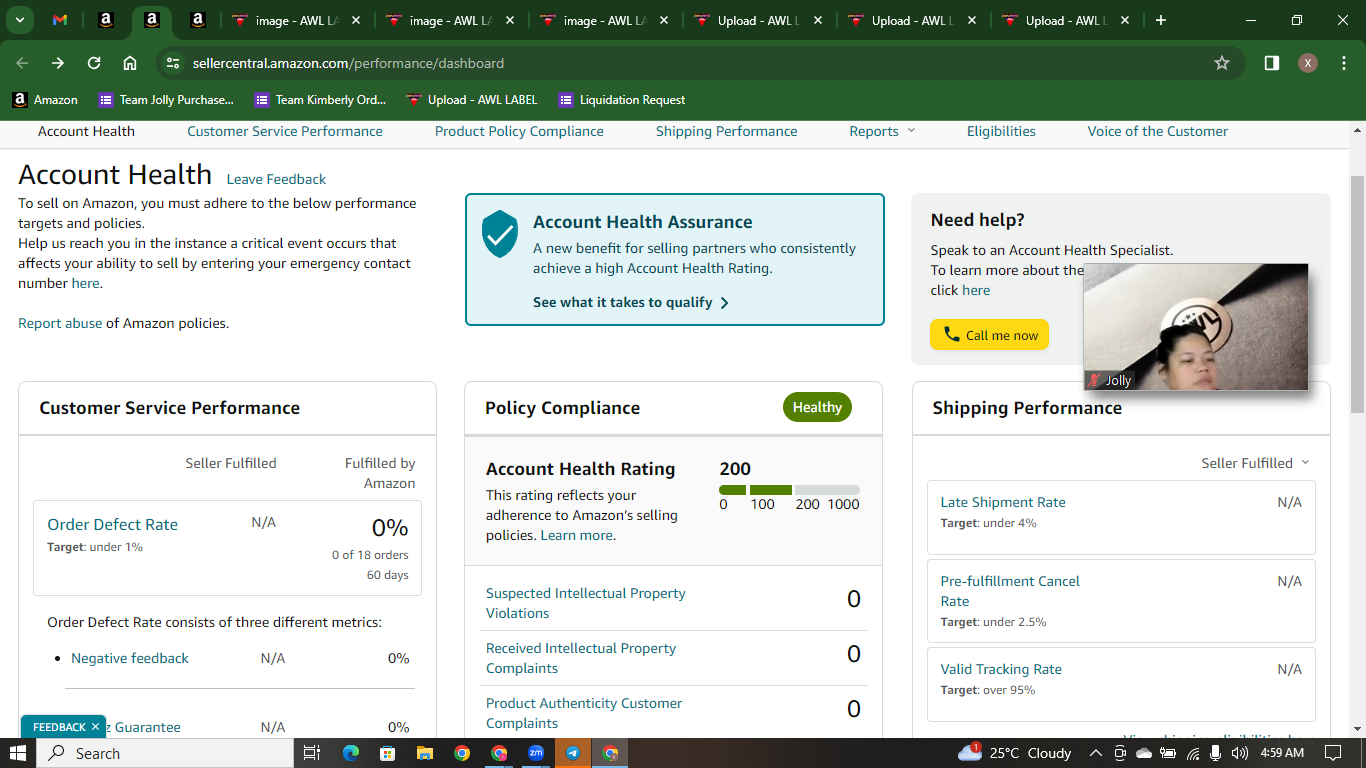Click the microphone icon in system tray
This screenshot has height=768, width=1366.
1216,753
